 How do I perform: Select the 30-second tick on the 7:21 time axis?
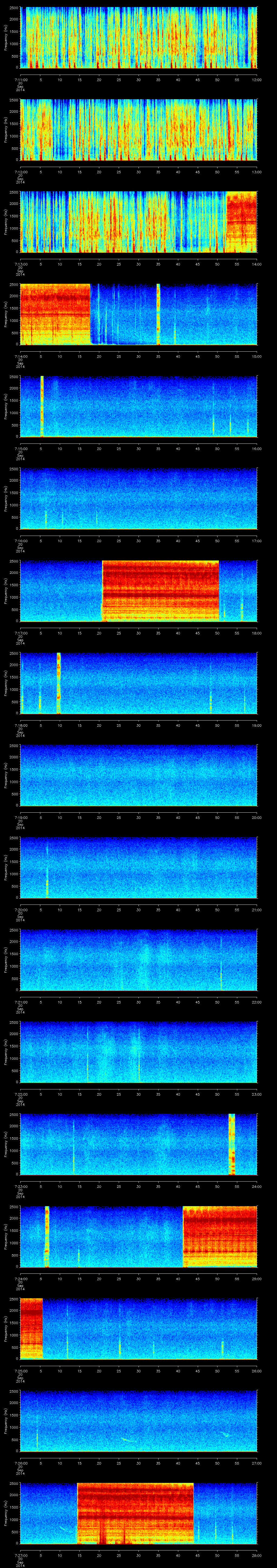(x=139, y=1002)
